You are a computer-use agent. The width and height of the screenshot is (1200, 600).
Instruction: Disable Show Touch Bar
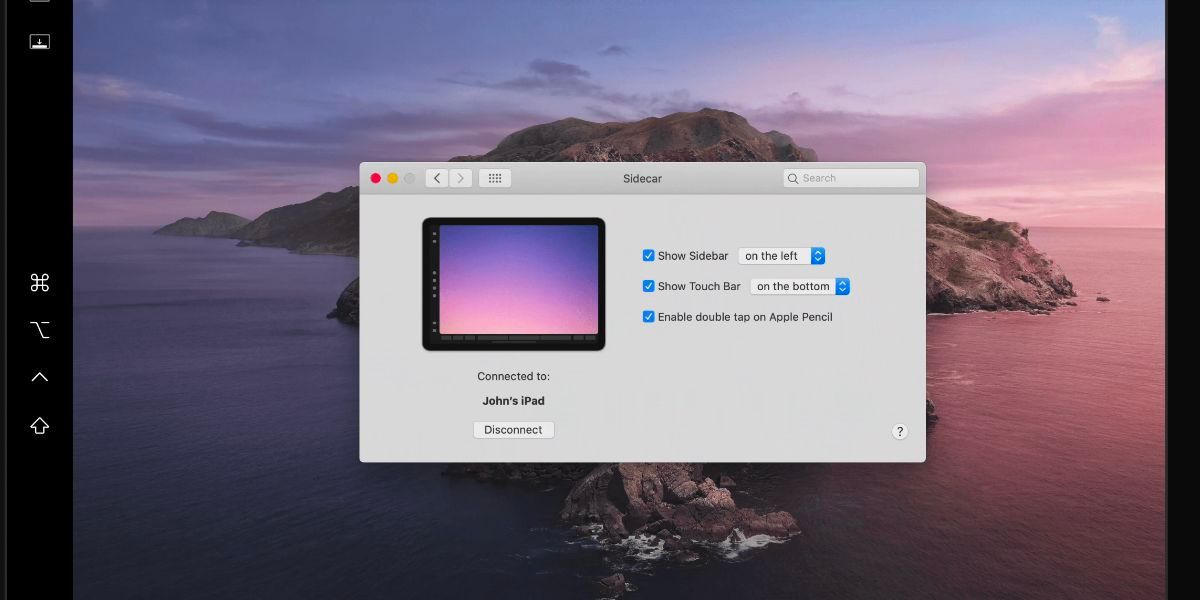(x=648, y=286)
